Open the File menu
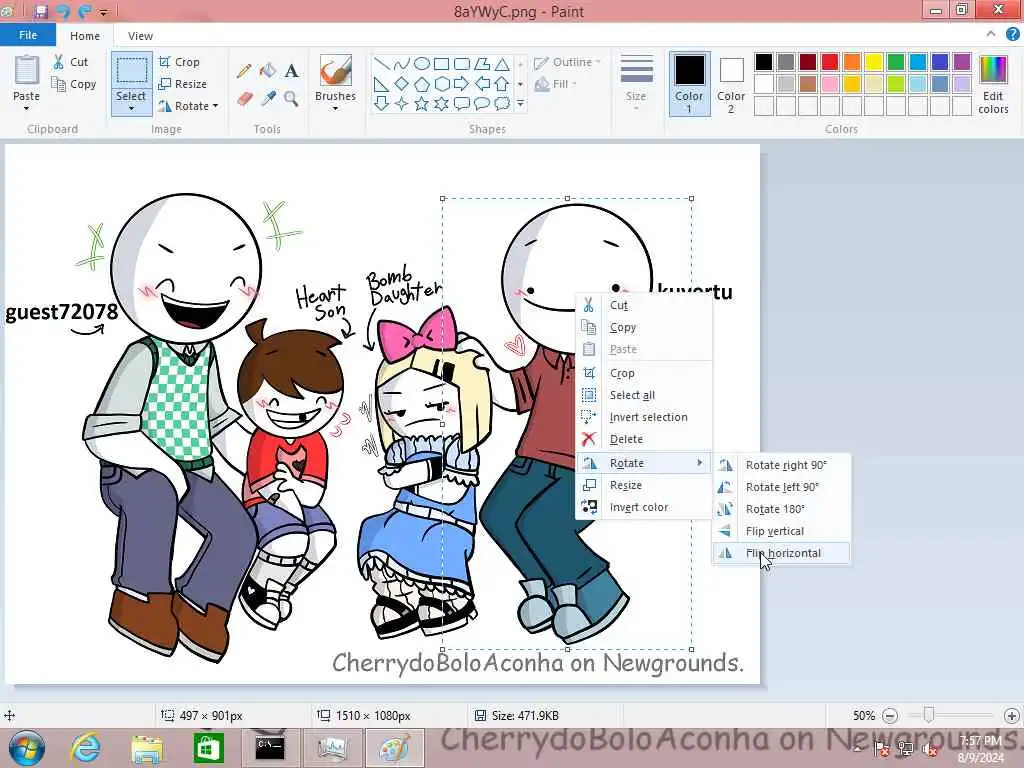Viewport: 1024px width, 768px height. click(28, 35)
